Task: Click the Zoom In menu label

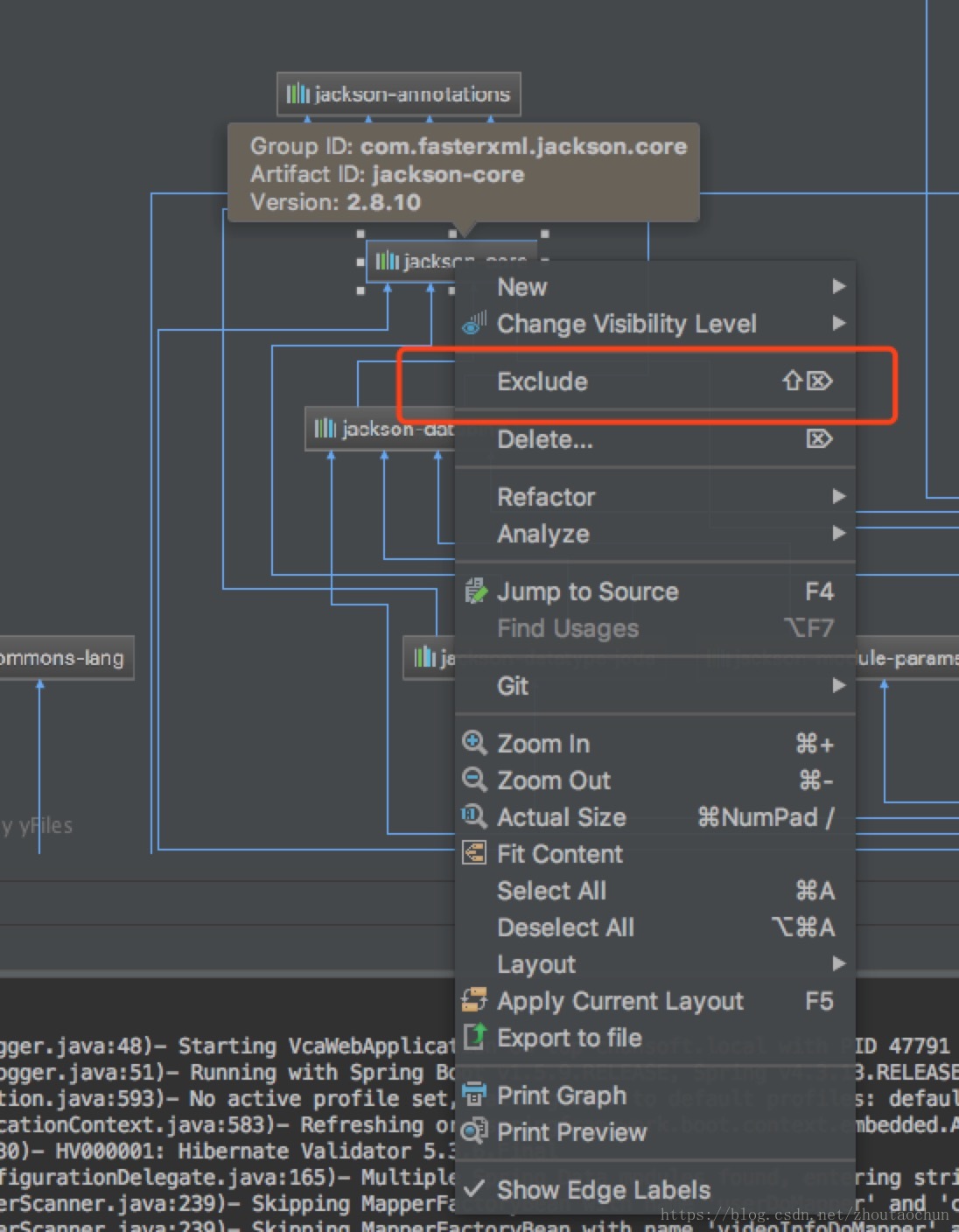Action: click(x=543, y=744)
